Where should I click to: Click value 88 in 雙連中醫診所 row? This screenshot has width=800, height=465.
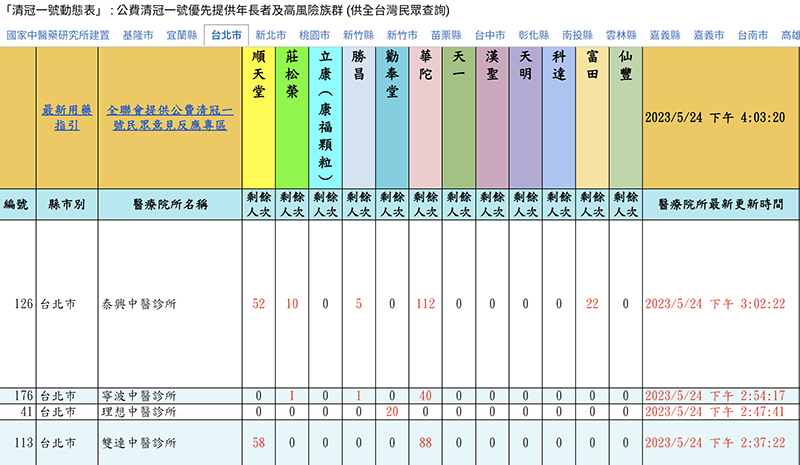[x=426, y=443]
